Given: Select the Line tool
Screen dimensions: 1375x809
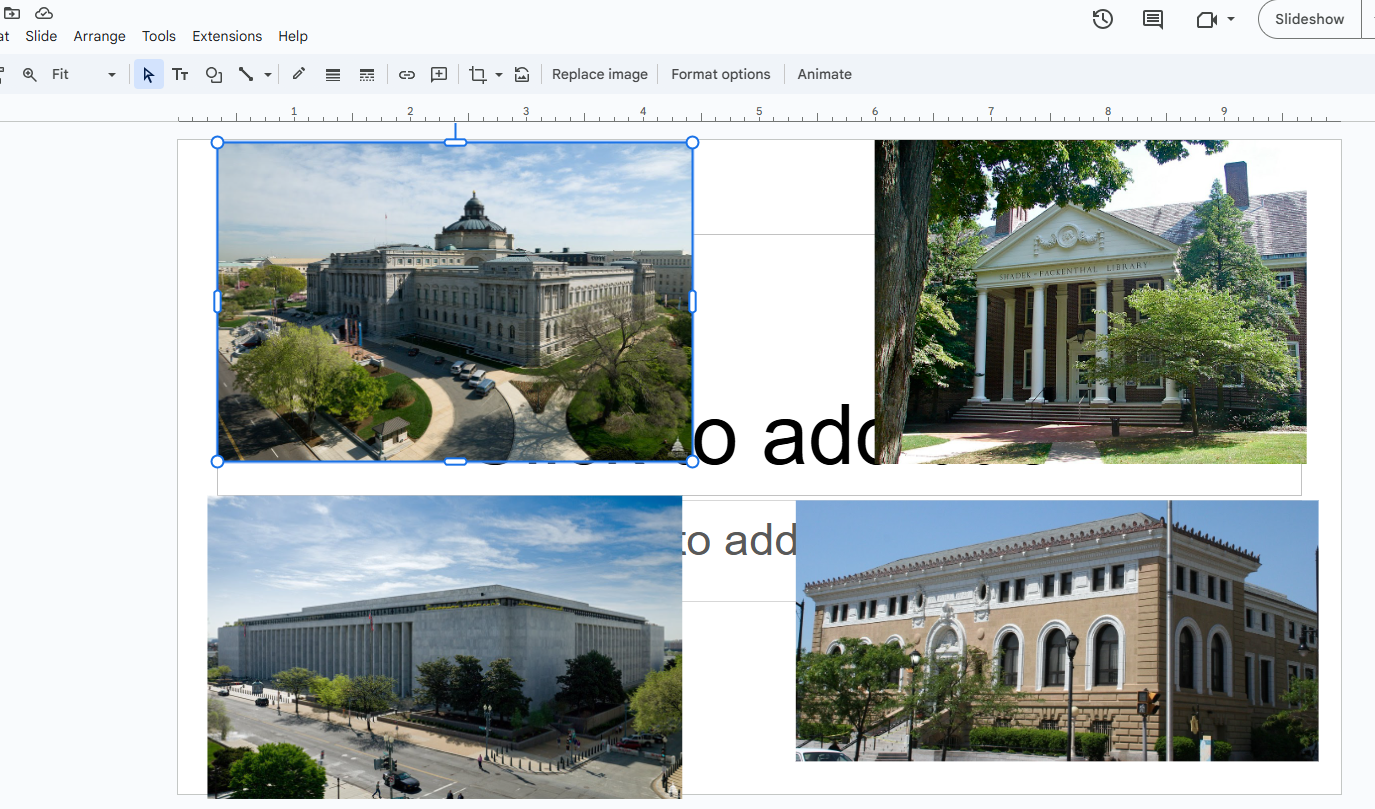Looking at the screenshot, I should [x=247, y=74].
